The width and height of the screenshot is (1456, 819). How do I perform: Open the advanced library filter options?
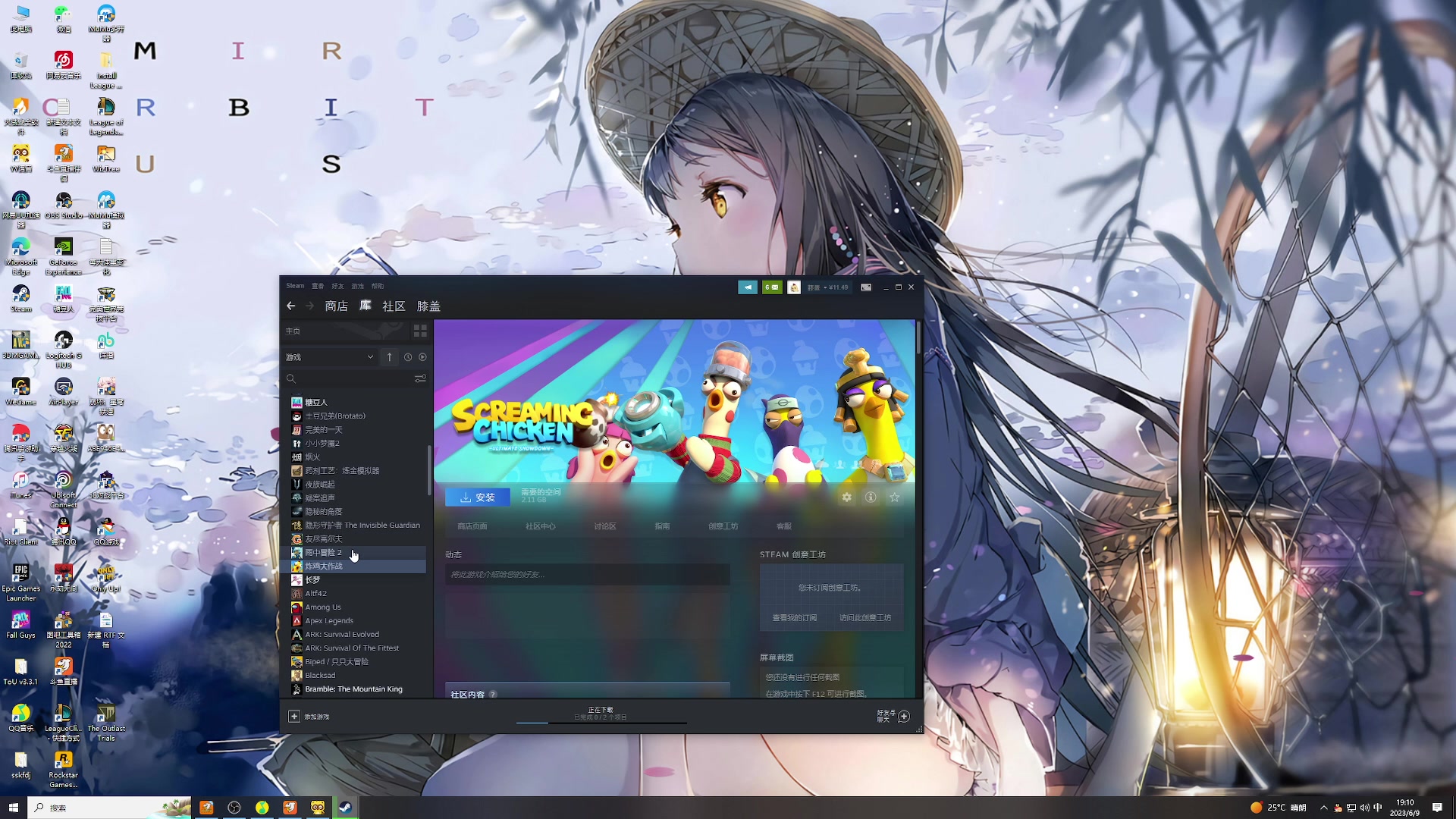(x=420, y=378)
